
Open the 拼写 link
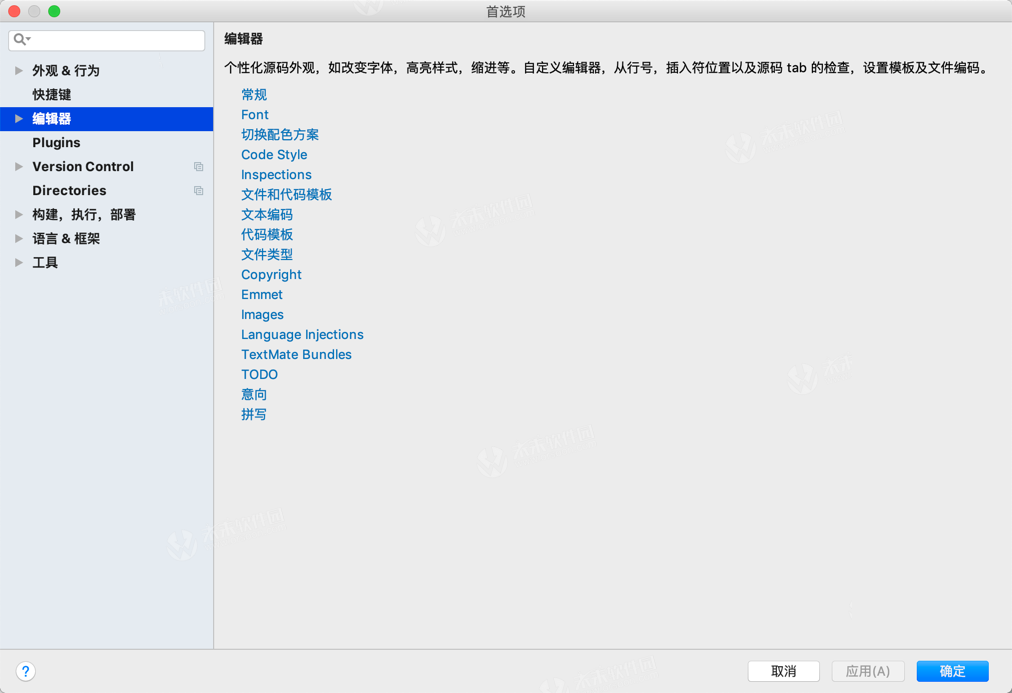(254, 415)
